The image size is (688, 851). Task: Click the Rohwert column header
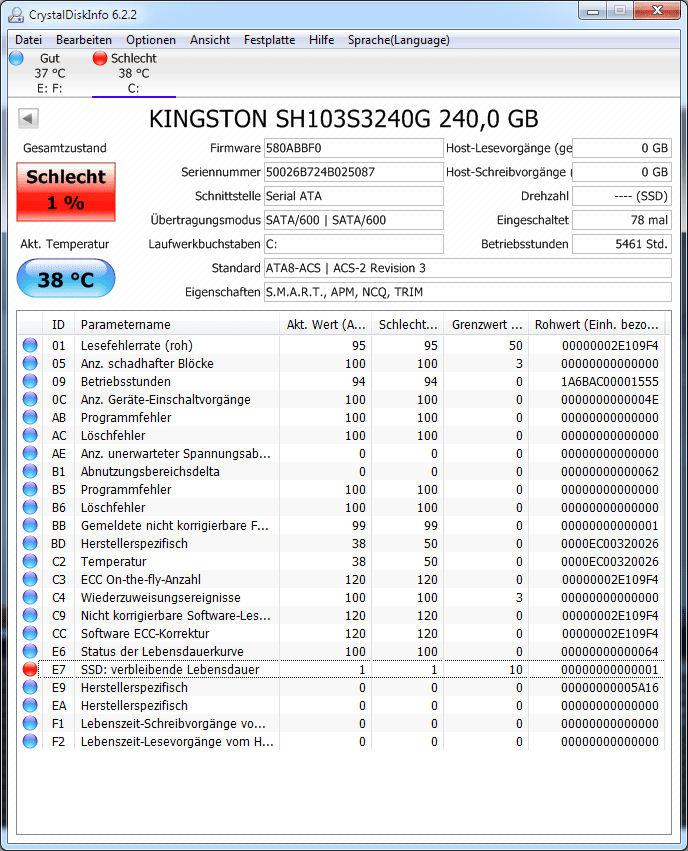(597, 325)
